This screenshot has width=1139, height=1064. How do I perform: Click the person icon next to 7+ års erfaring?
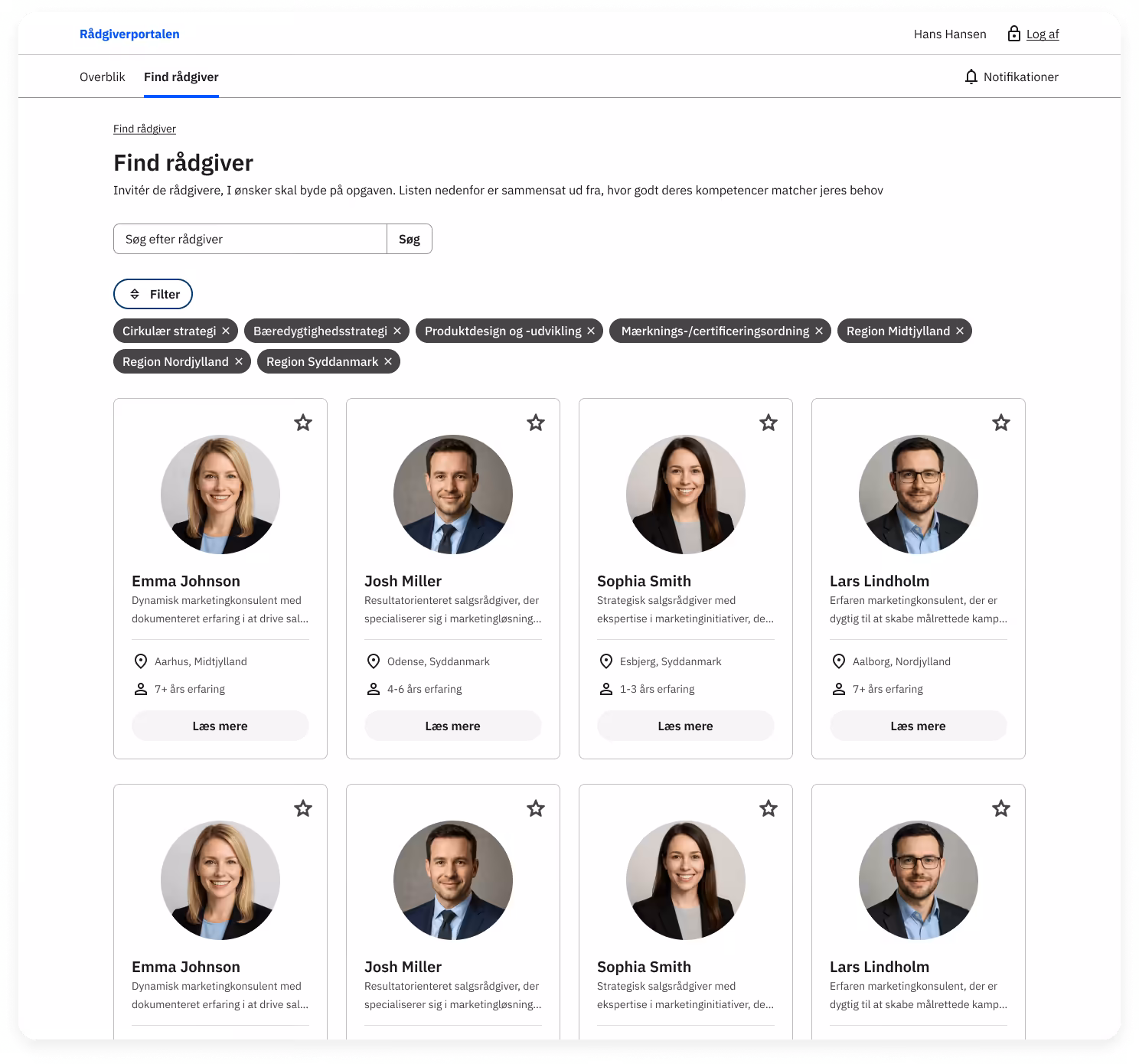pos(142,688)
